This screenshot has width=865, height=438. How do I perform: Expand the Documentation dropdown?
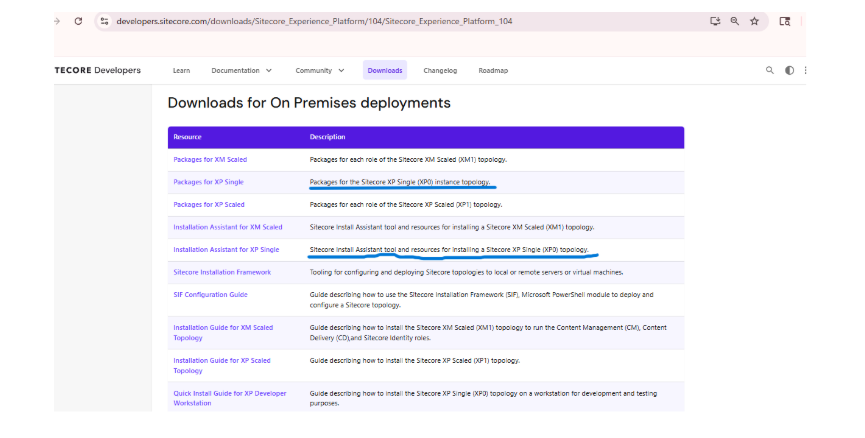tap(242, 71)
